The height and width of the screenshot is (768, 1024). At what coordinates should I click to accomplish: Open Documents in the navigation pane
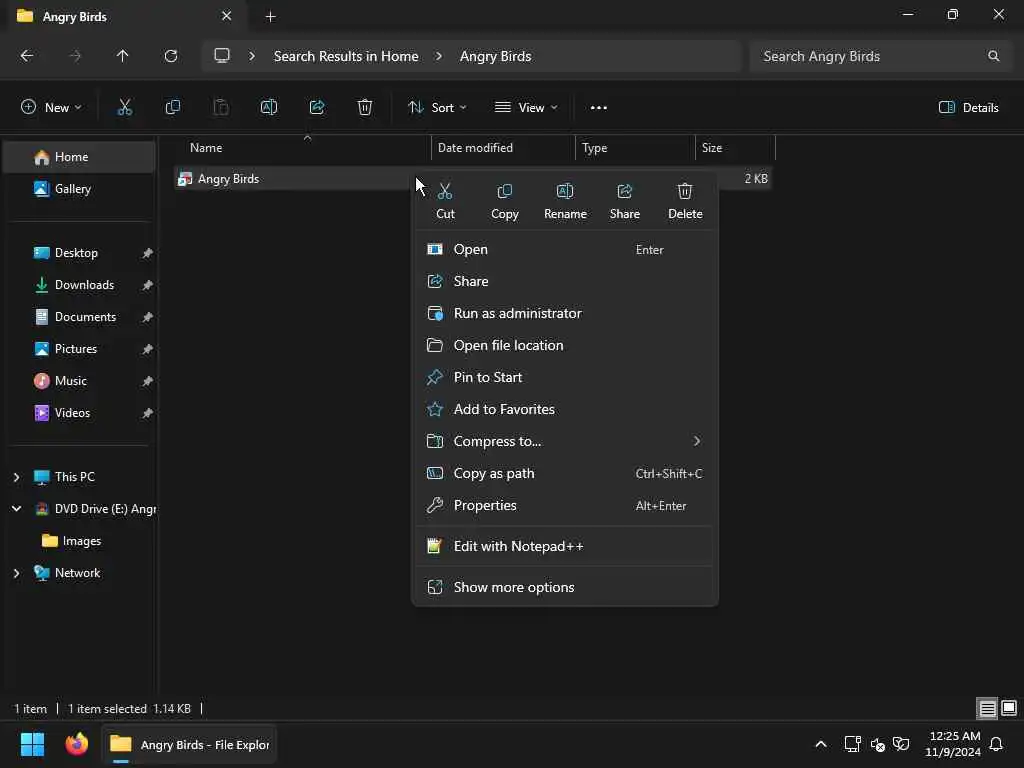tap(80, 317)
